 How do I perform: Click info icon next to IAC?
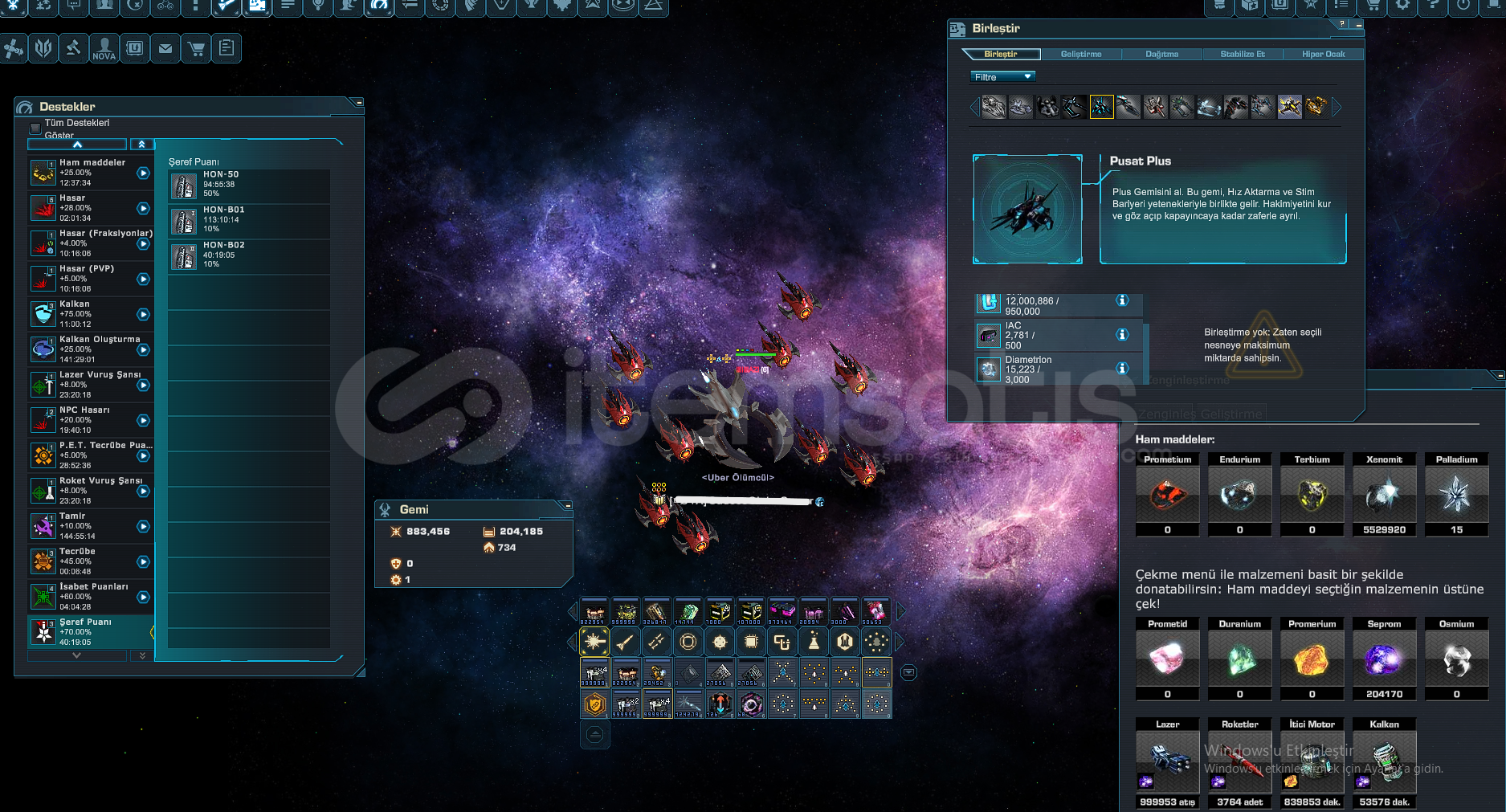tap(1122, 335)
